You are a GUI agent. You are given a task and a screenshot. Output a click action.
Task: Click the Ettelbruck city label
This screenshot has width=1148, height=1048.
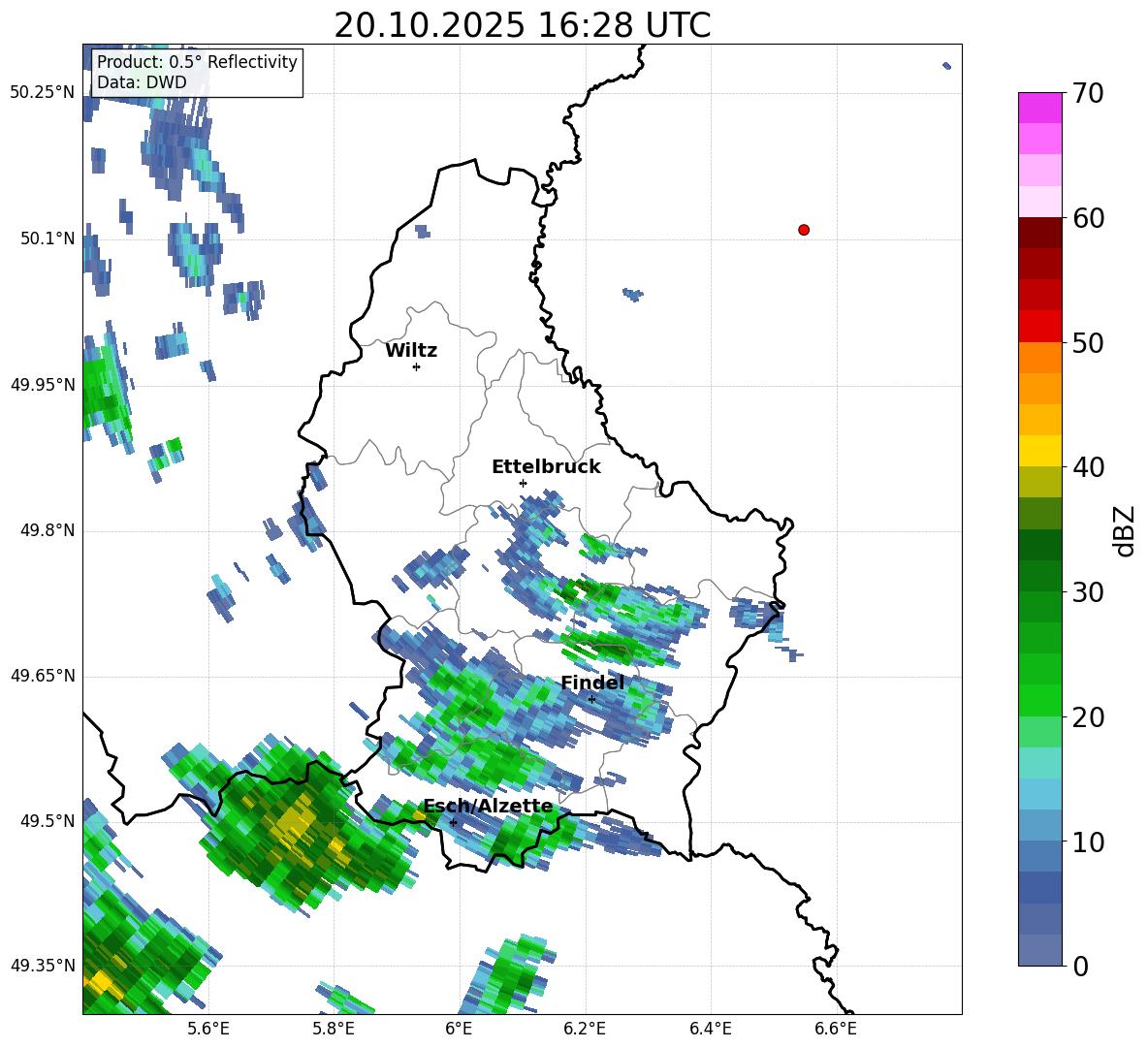546,467
